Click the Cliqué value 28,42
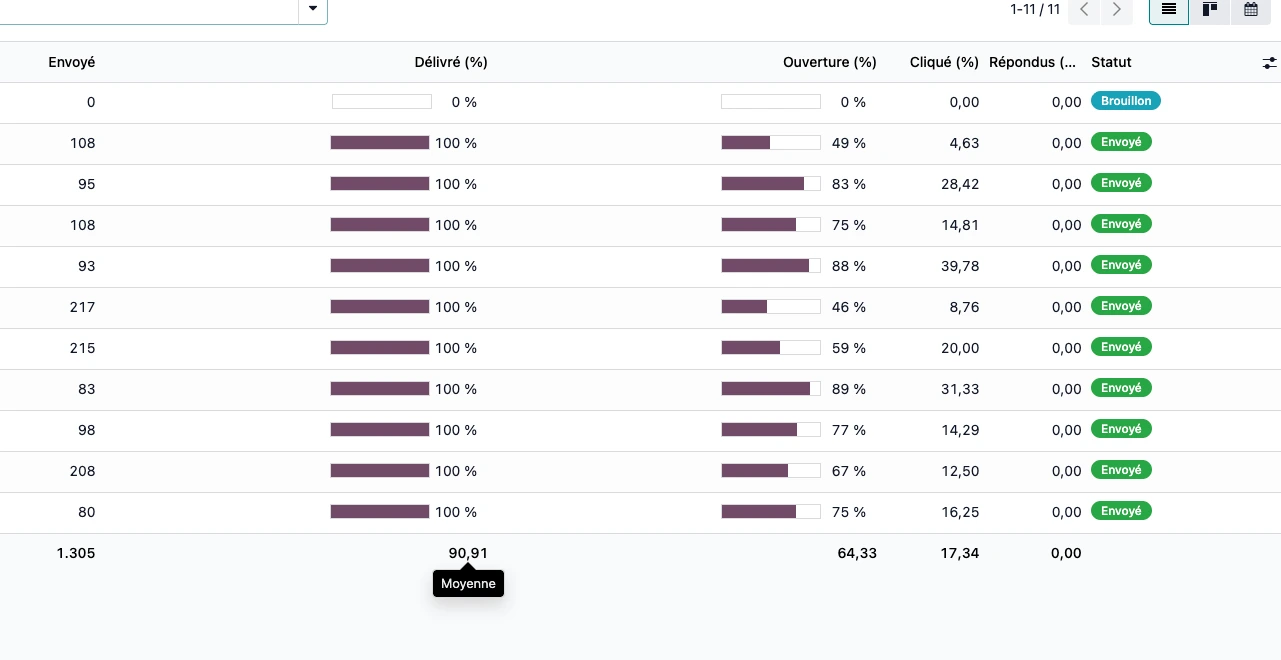 958,183
